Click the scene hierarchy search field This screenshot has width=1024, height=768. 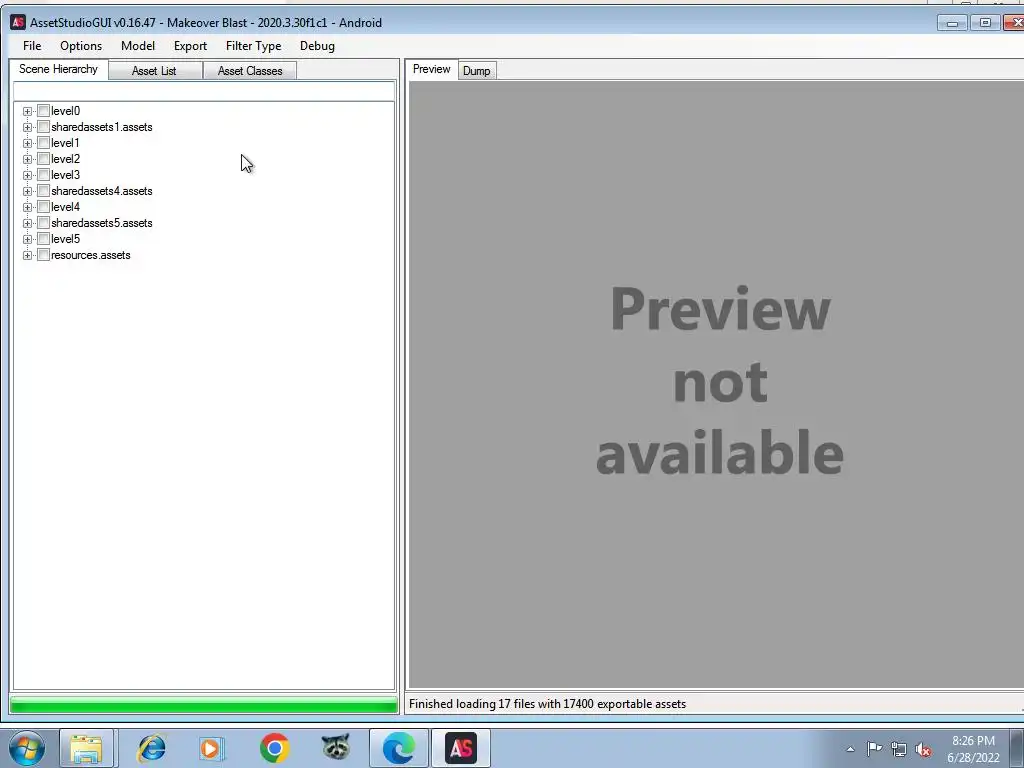pos(204,91)
